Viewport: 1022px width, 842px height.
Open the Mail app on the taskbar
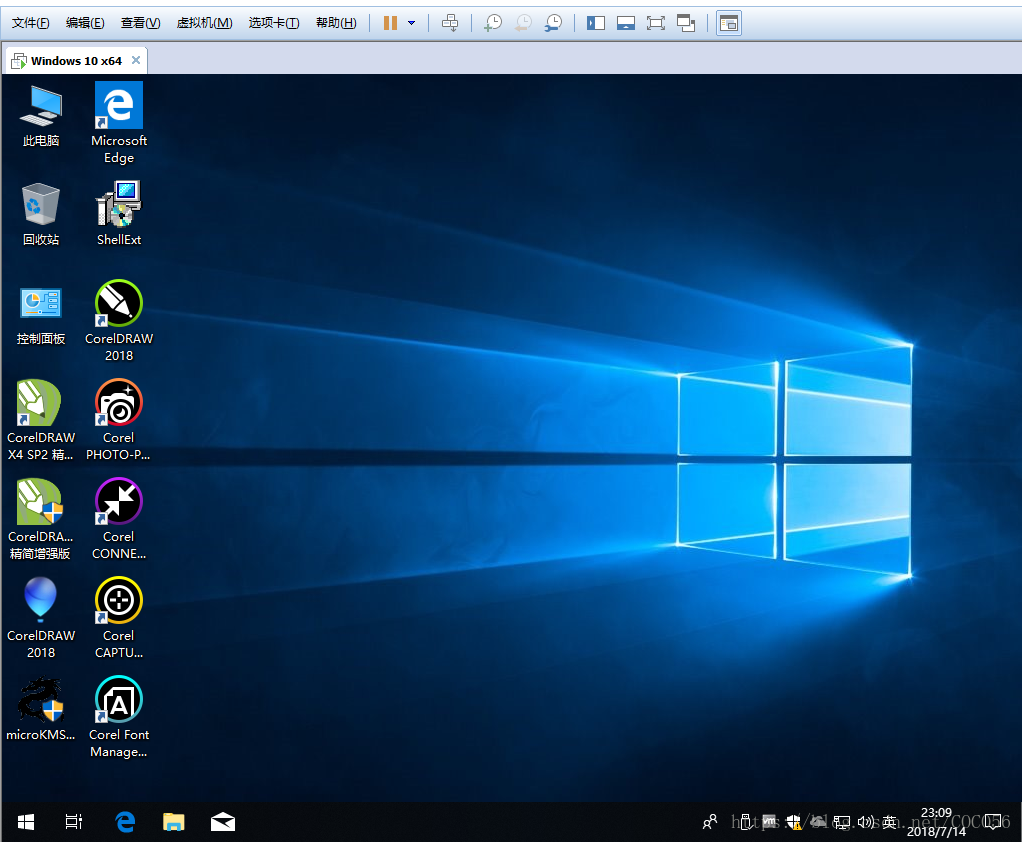coord(222,822)
